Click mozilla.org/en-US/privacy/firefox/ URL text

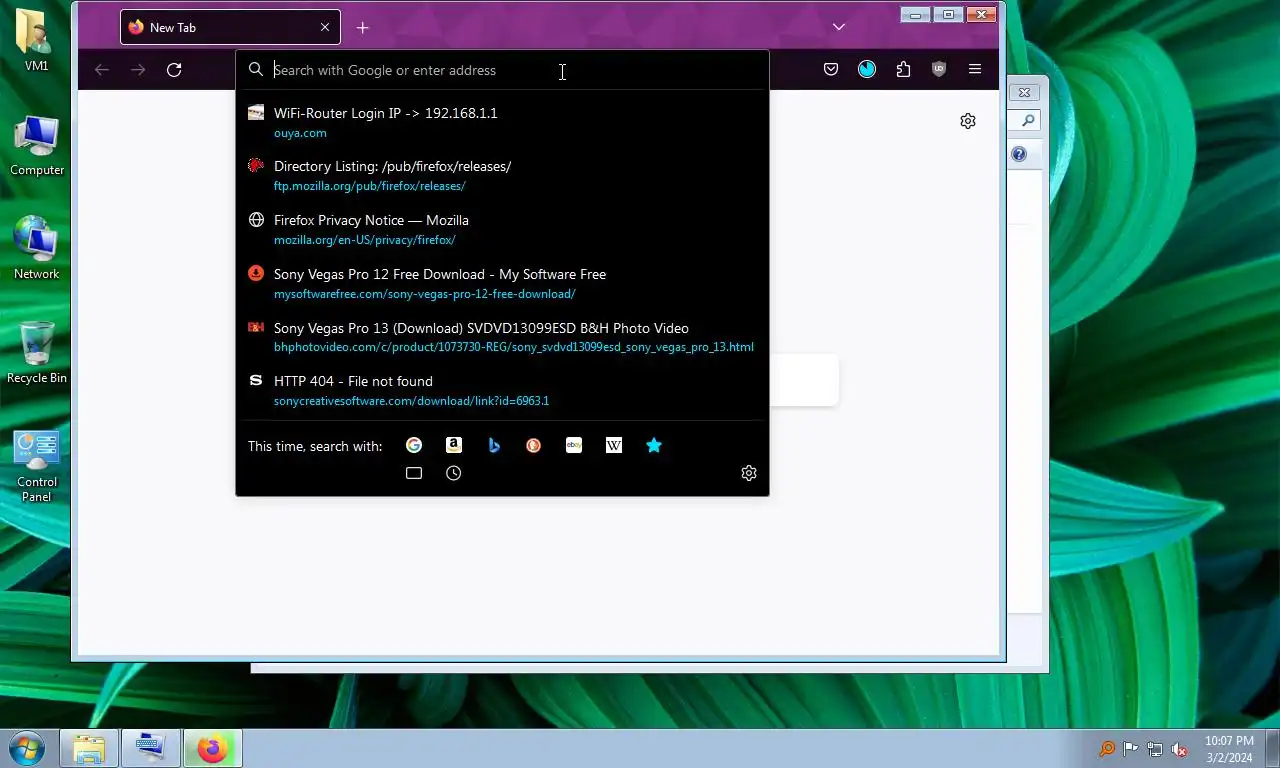(x=365, y=240)
